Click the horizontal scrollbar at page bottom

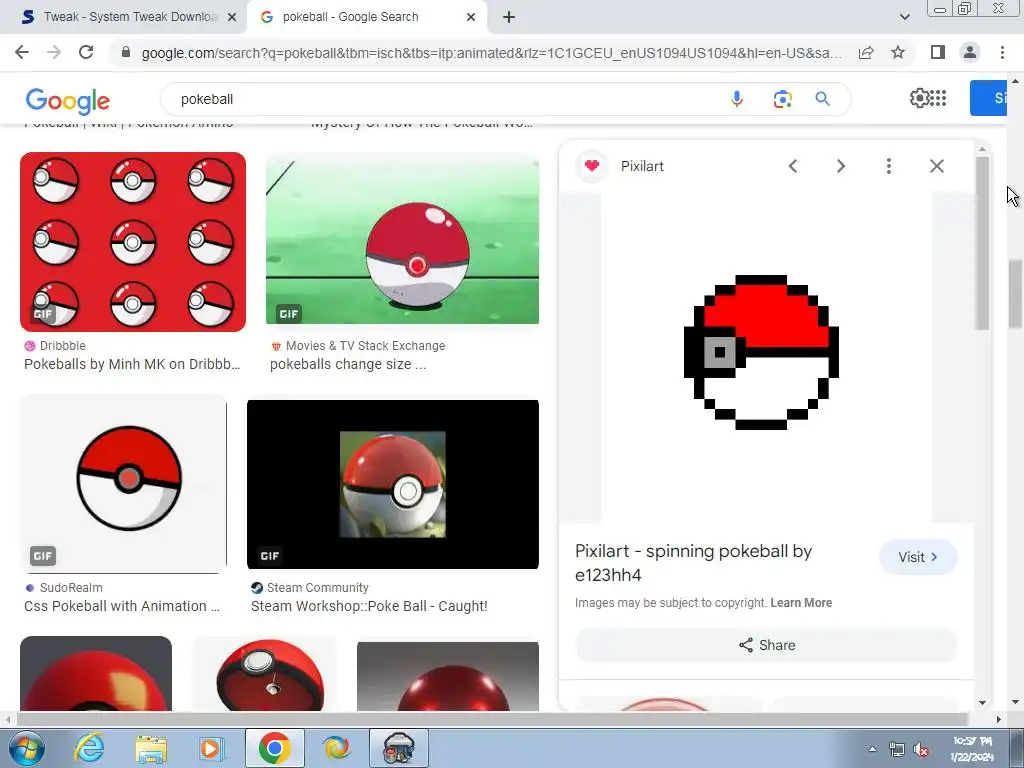[490, 719]
